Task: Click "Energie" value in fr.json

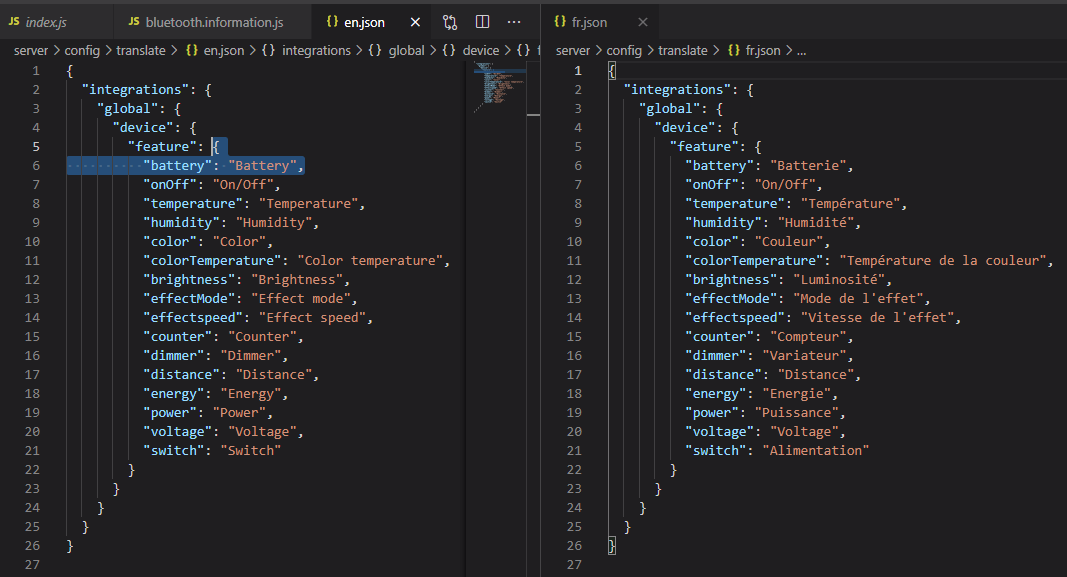Action: click(x=796, y=394)
